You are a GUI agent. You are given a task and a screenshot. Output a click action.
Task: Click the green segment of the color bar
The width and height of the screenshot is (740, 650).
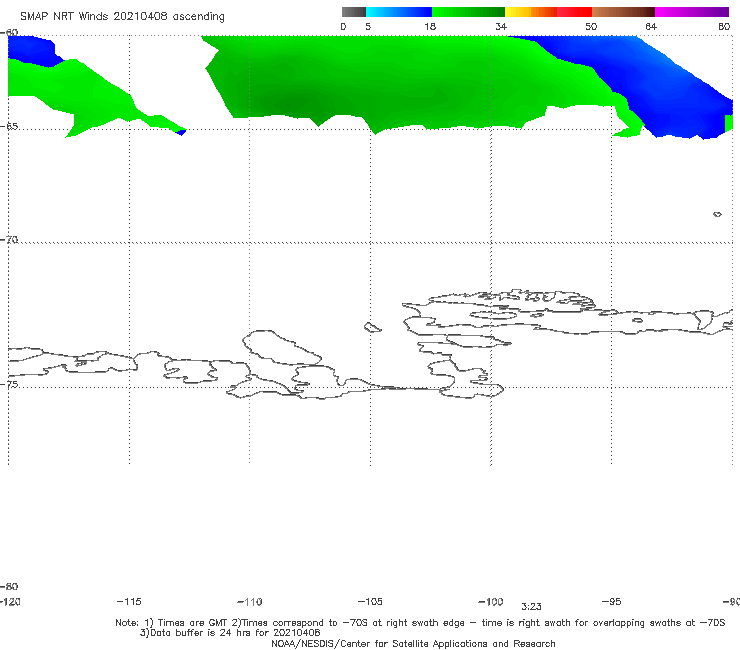468,12
